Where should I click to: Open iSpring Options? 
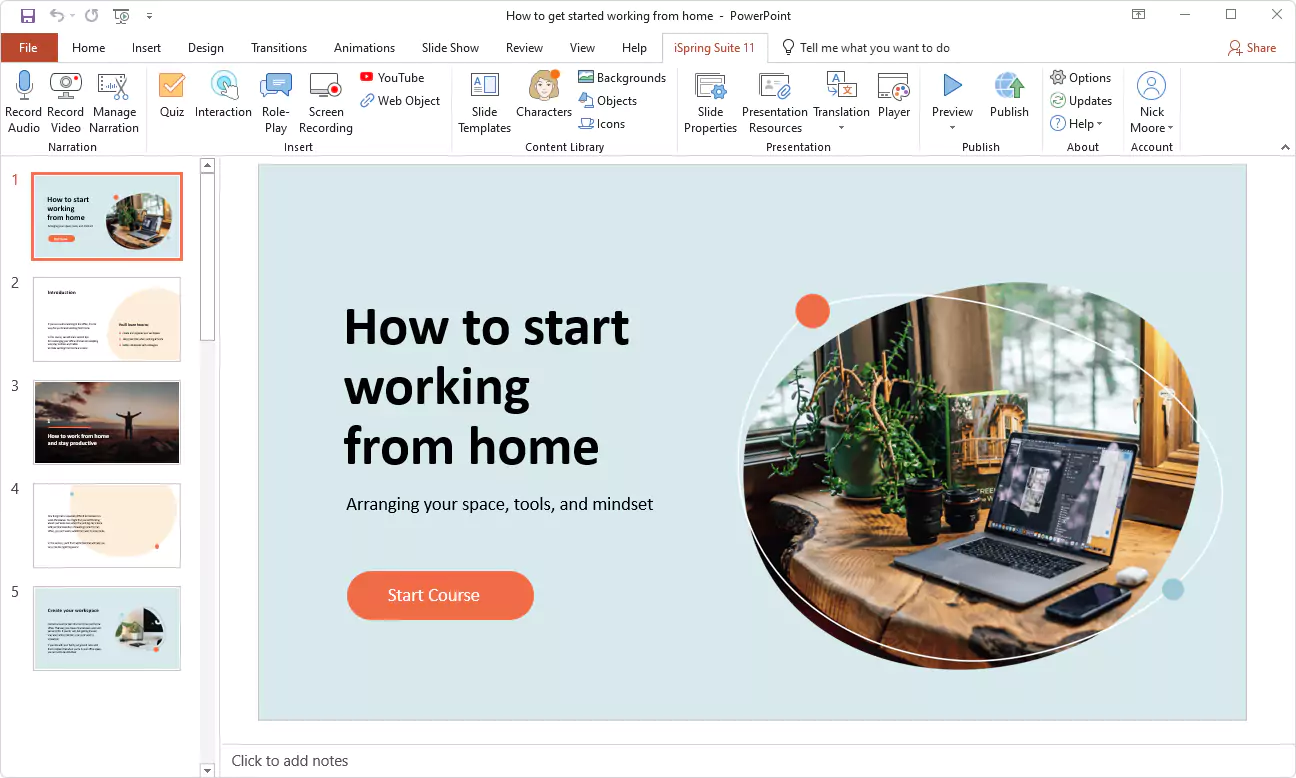coord(1082,77)
